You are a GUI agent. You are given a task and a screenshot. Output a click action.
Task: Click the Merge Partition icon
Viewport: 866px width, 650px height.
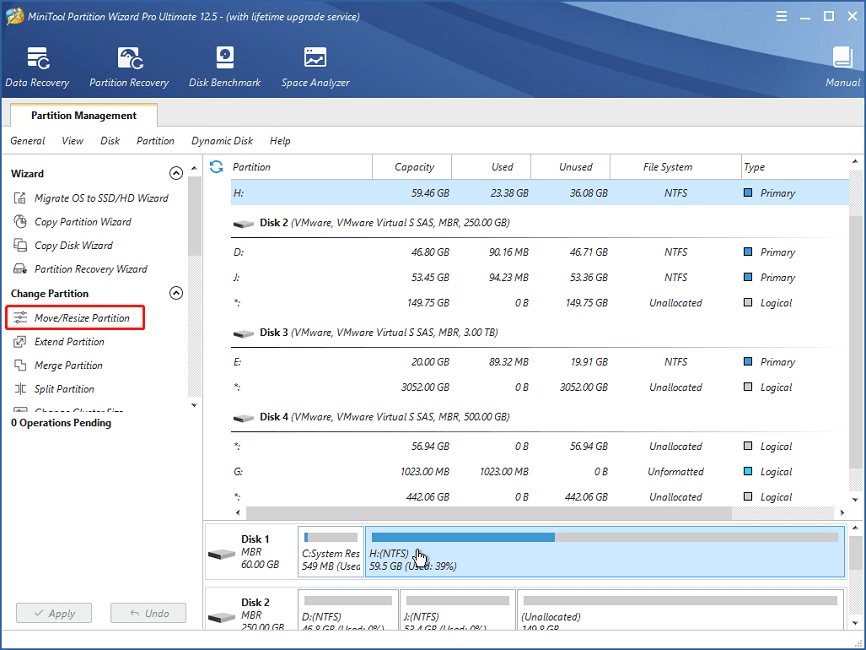(20, 365)
